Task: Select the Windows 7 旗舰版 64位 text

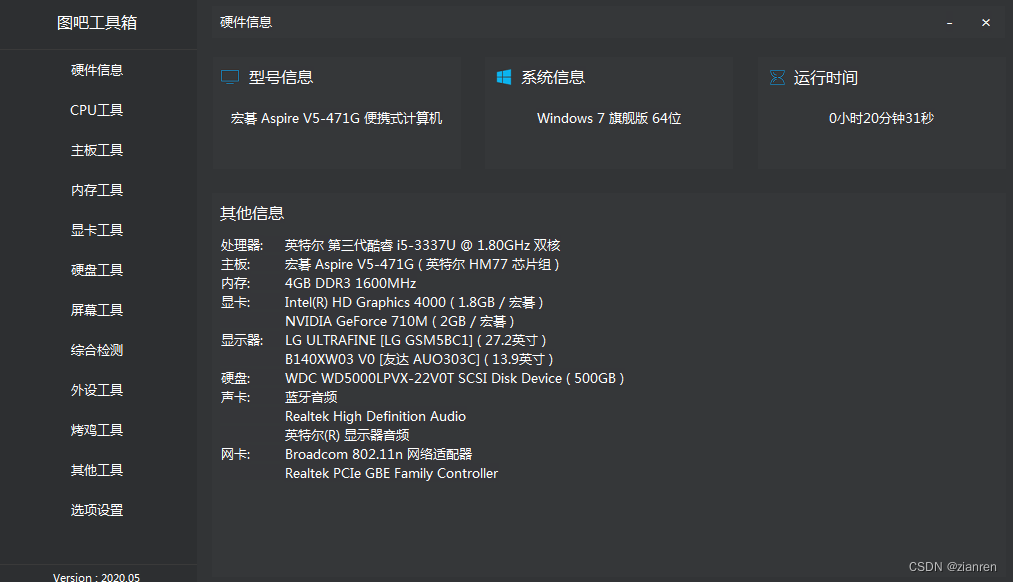Action: point(609,118)
